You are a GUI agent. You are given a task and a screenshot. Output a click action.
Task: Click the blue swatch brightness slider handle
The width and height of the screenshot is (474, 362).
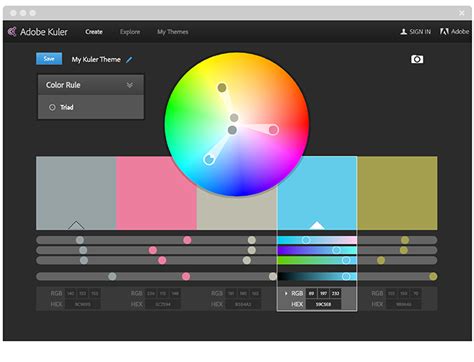tap(346, 276)
